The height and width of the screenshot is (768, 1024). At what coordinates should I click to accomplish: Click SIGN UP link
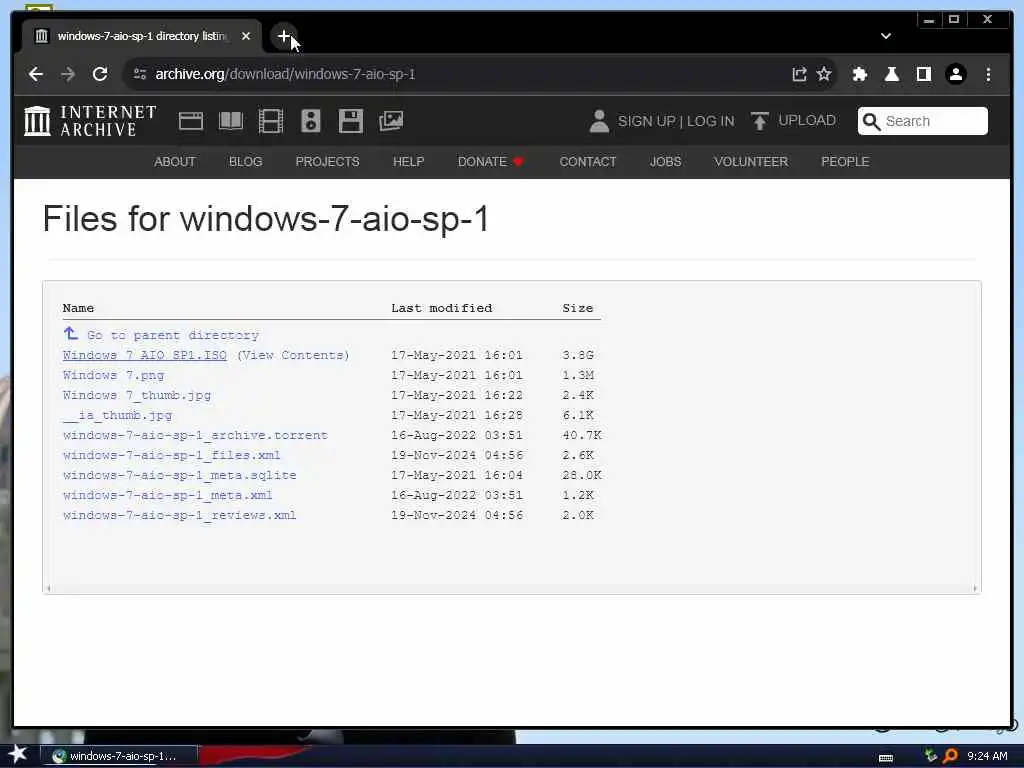coord(647,121)
